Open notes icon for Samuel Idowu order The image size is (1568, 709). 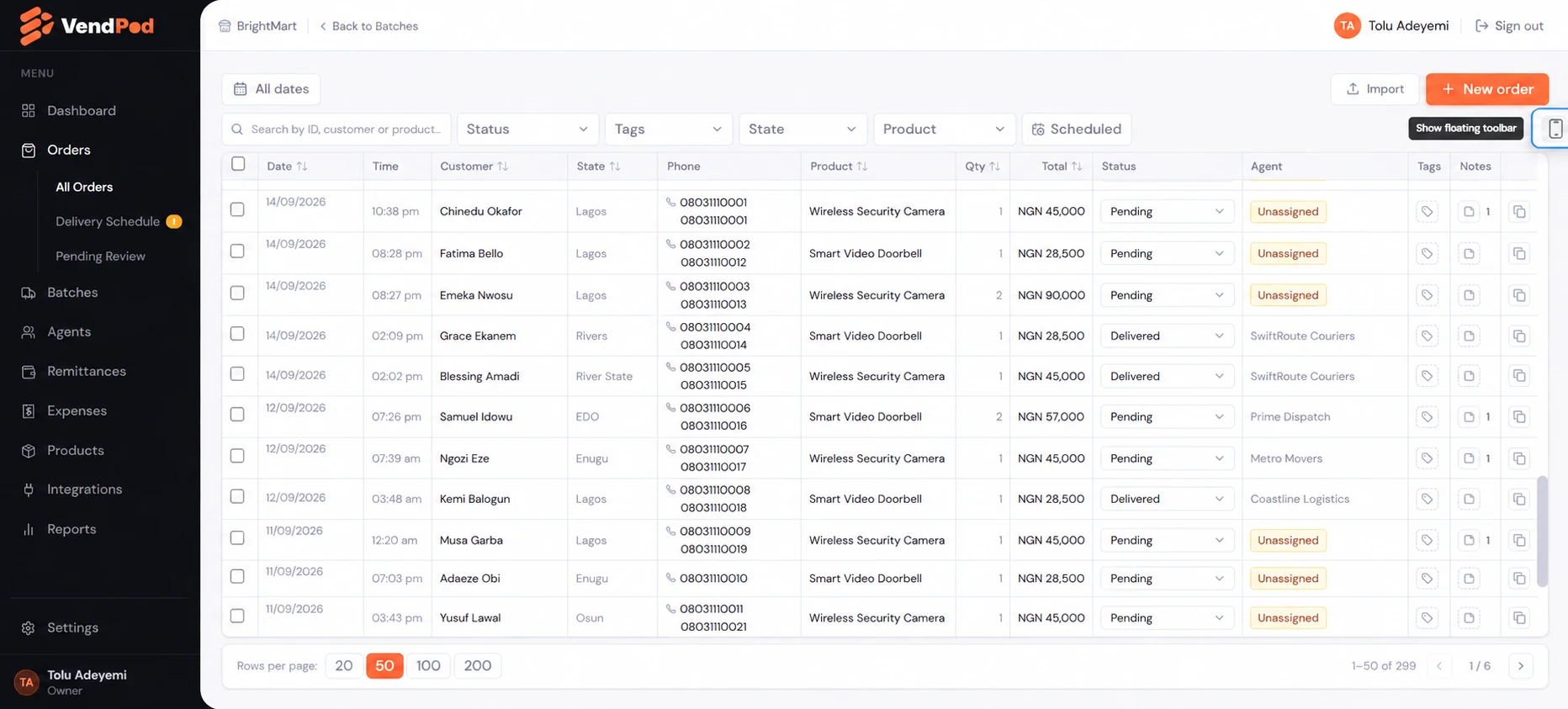click(1469, 417)
